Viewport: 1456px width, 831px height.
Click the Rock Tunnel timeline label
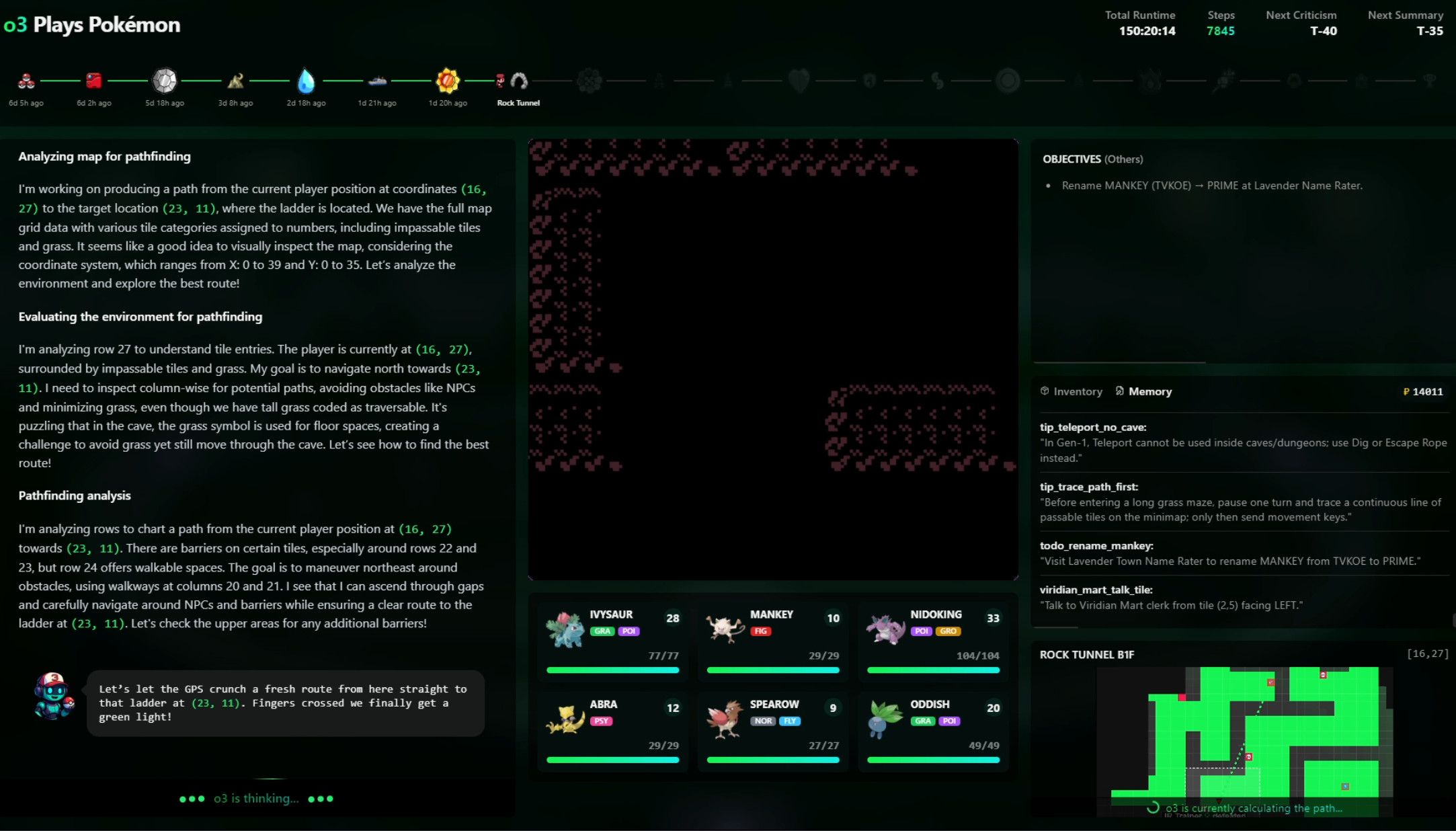coord(518,103)
